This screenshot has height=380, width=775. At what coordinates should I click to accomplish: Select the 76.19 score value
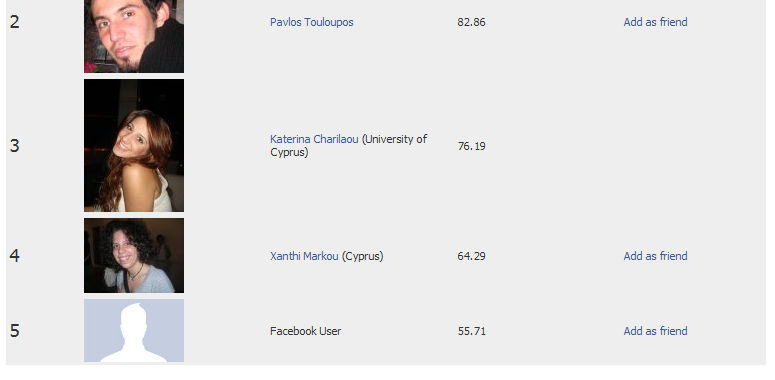(472, 146)
